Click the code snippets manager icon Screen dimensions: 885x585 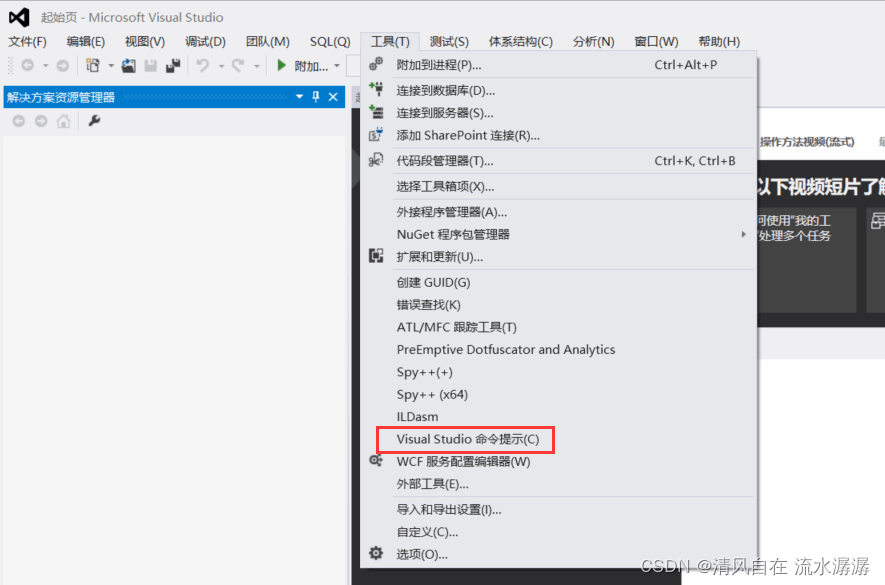click(x=376, y=160)
